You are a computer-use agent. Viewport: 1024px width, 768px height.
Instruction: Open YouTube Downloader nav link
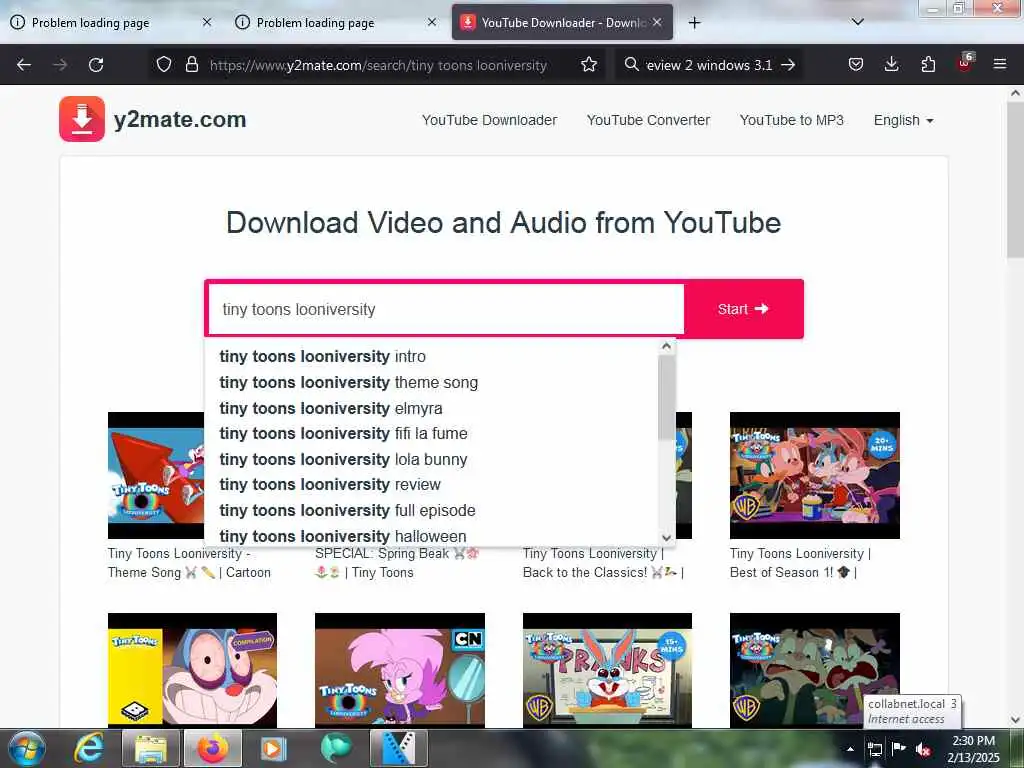(489, 120)
